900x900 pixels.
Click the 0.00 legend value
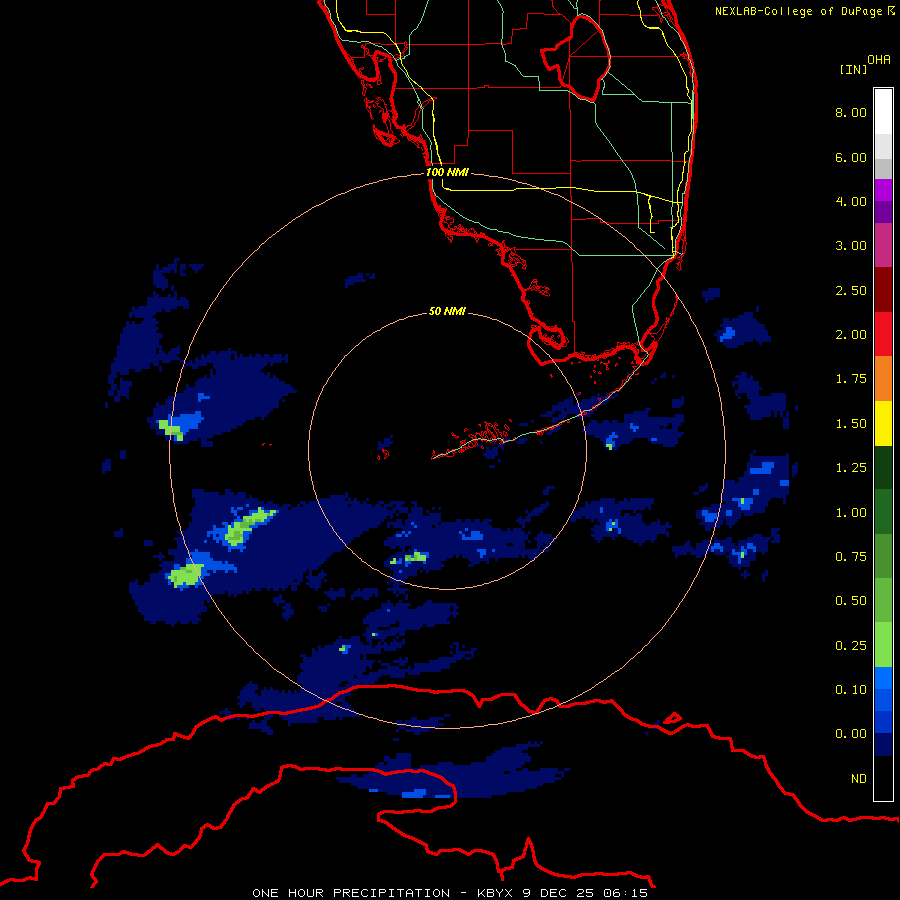point(851,734)
